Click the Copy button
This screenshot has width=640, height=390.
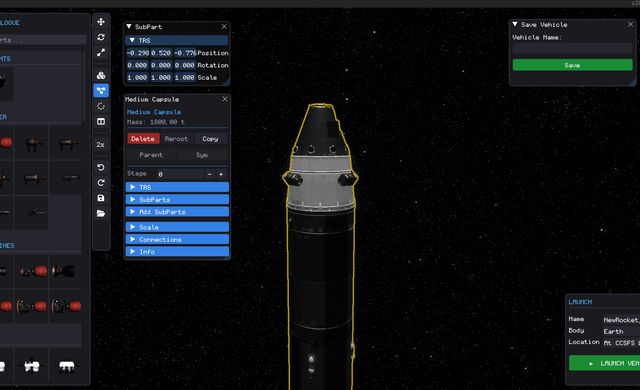(x=210, y=139)
